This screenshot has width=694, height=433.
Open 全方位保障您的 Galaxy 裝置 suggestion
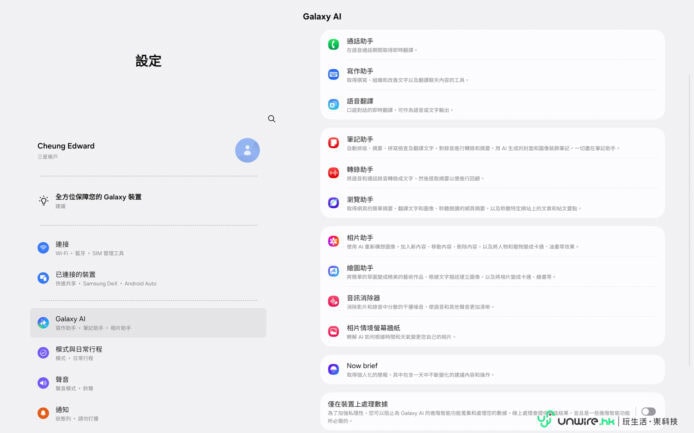point(148,201)
